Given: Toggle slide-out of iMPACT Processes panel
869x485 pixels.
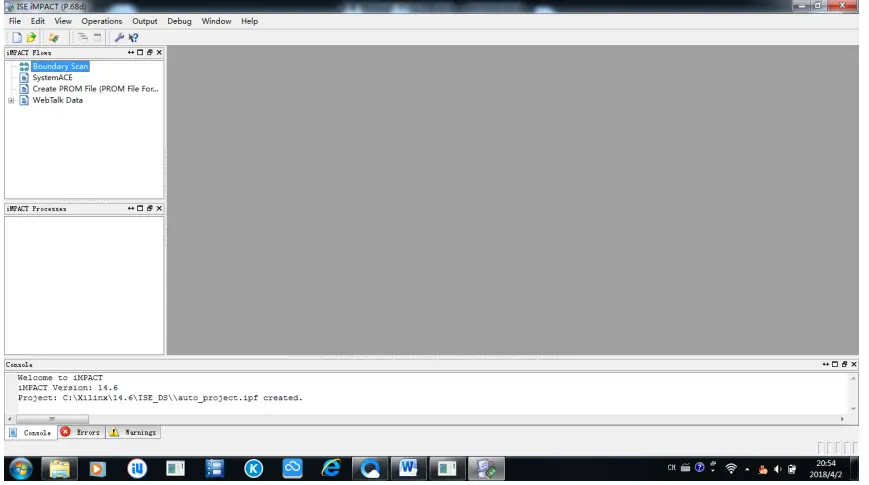Looking at the screenshot, I should click(x=131, y=208).
